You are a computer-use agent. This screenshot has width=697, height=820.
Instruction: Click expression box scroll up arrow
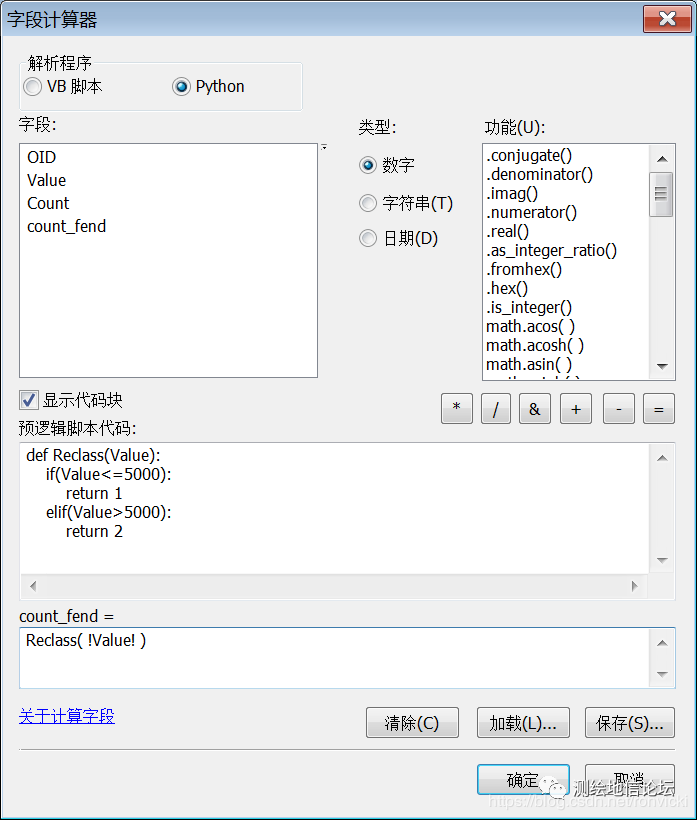(662, 643)
